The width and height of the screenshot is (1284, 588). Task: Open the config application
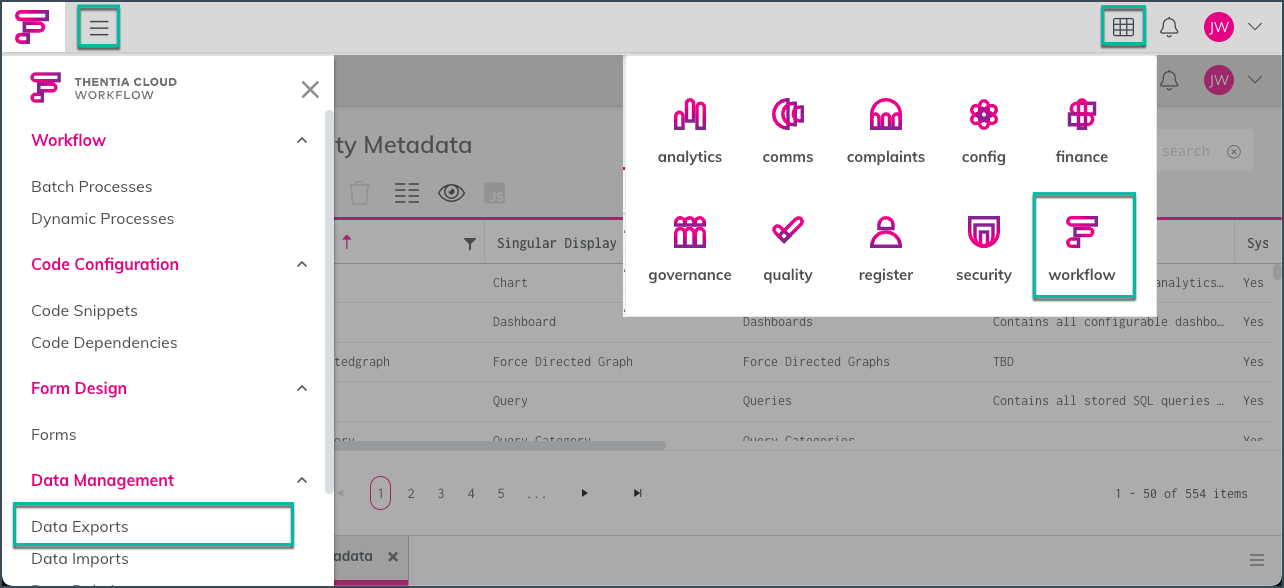tap(983, 131)
